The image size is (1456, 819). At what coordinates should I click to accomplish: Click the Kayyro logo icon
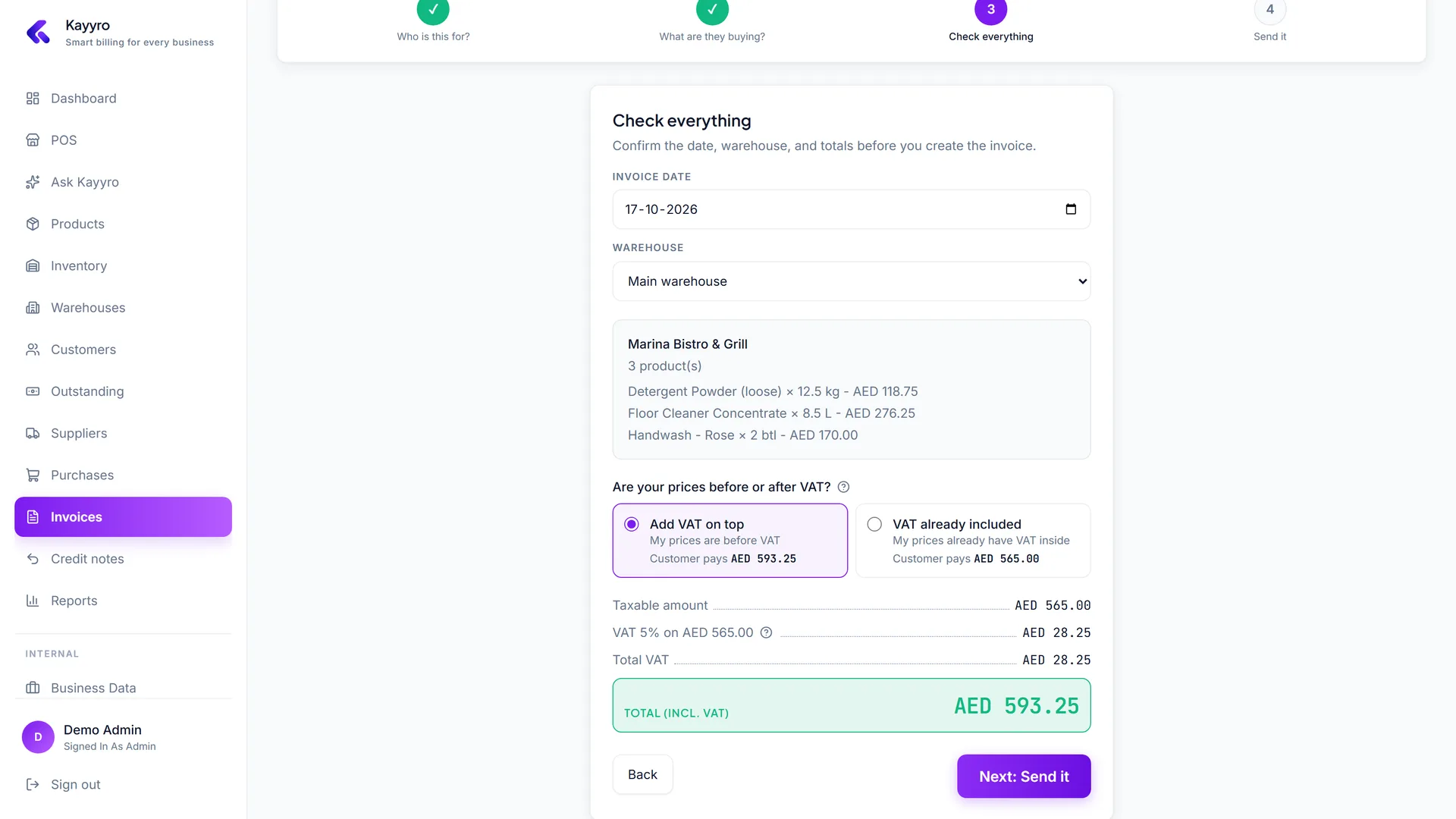click(38, 32)
